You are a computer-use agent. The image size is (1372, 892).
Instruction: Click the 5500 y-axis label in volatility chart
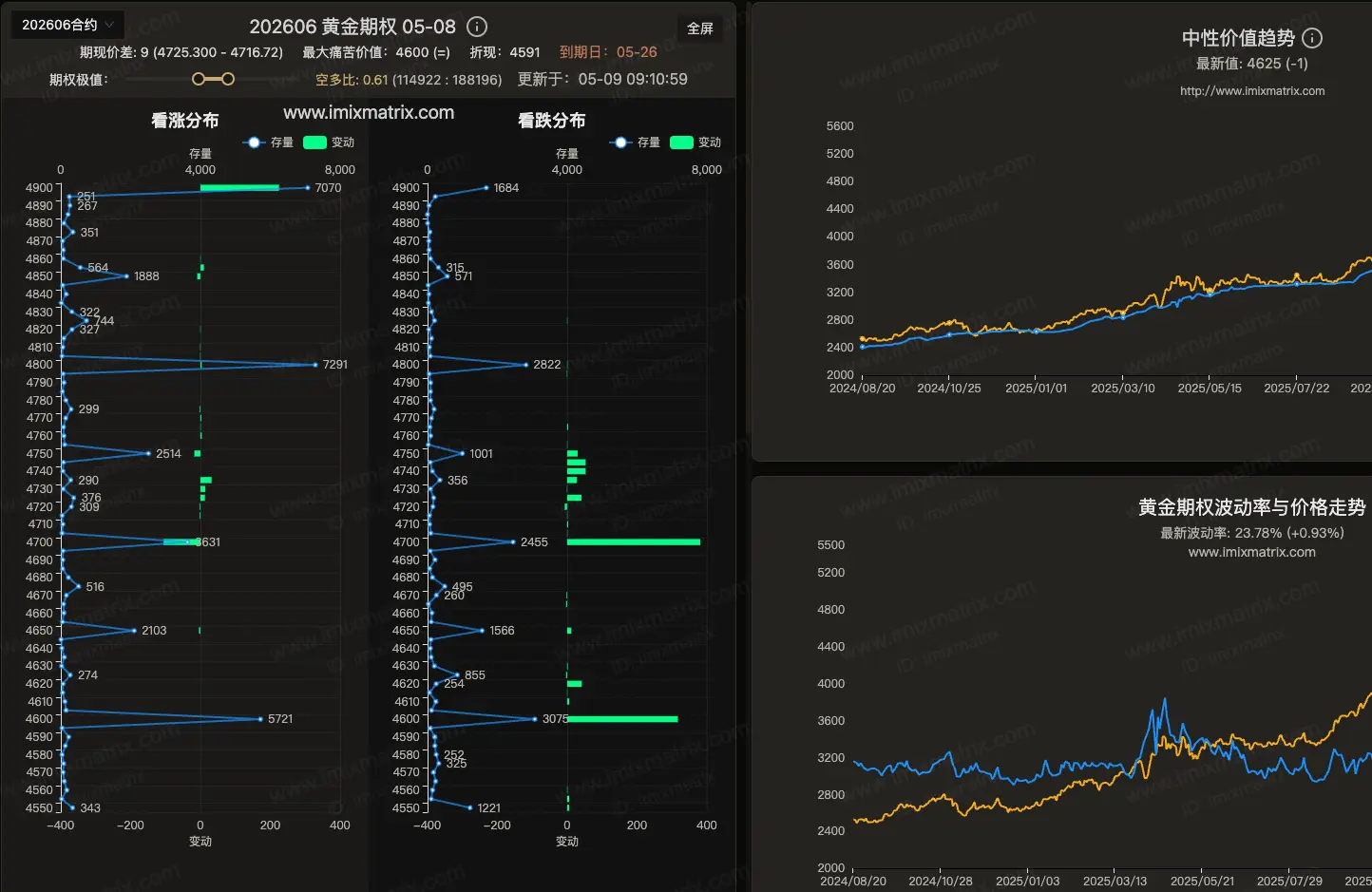[831, 545]
